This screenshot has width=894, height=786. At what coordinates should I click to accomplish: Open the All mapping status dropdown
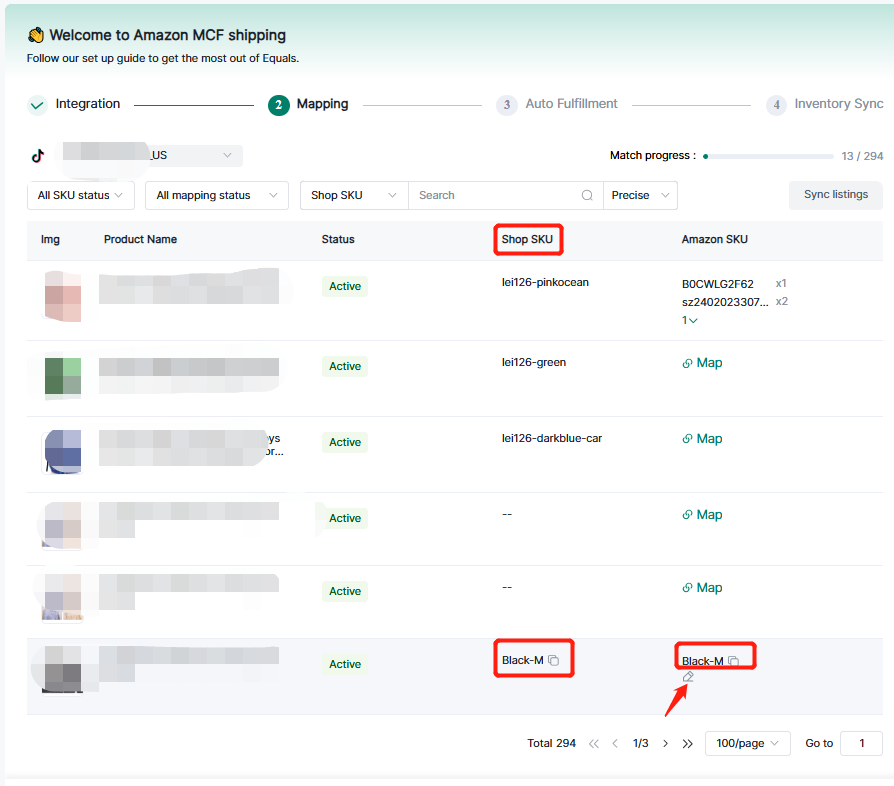[x=216, y=195]
